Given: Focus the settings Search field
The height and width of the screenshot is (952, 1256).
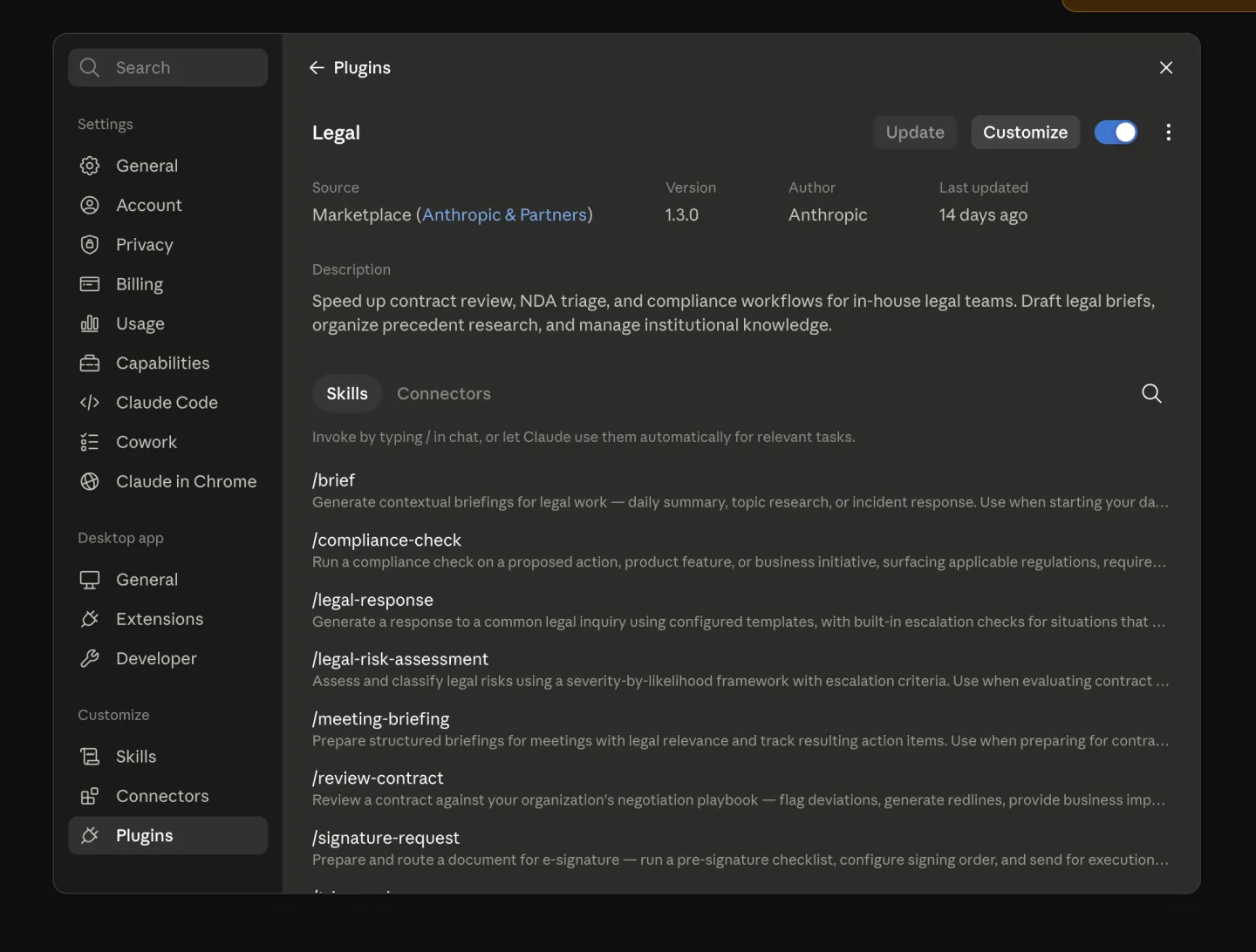Looking at the screenshot, I should click(x=167, y=67).
